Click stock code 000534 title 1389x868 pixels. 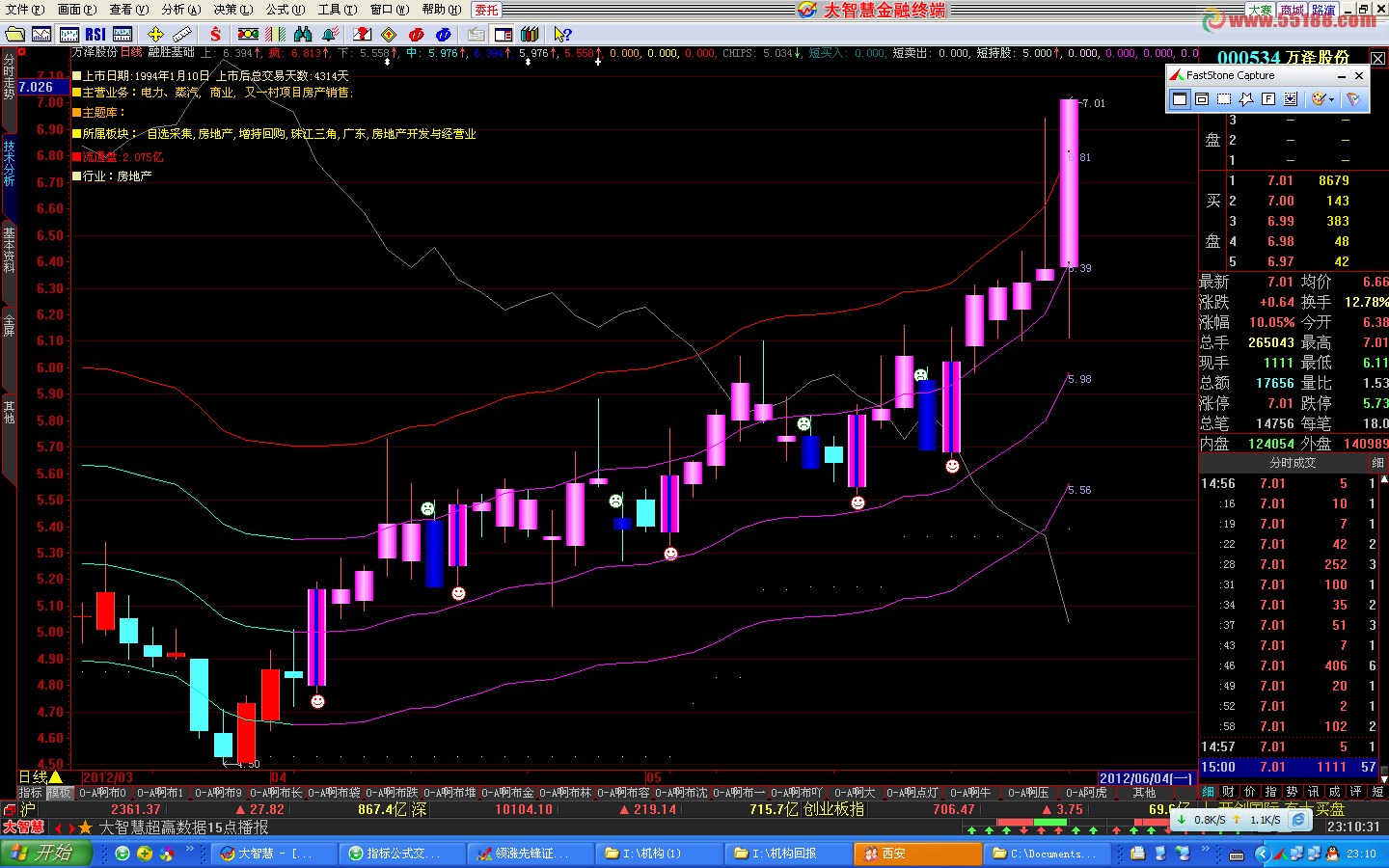tap(1248, 58)
